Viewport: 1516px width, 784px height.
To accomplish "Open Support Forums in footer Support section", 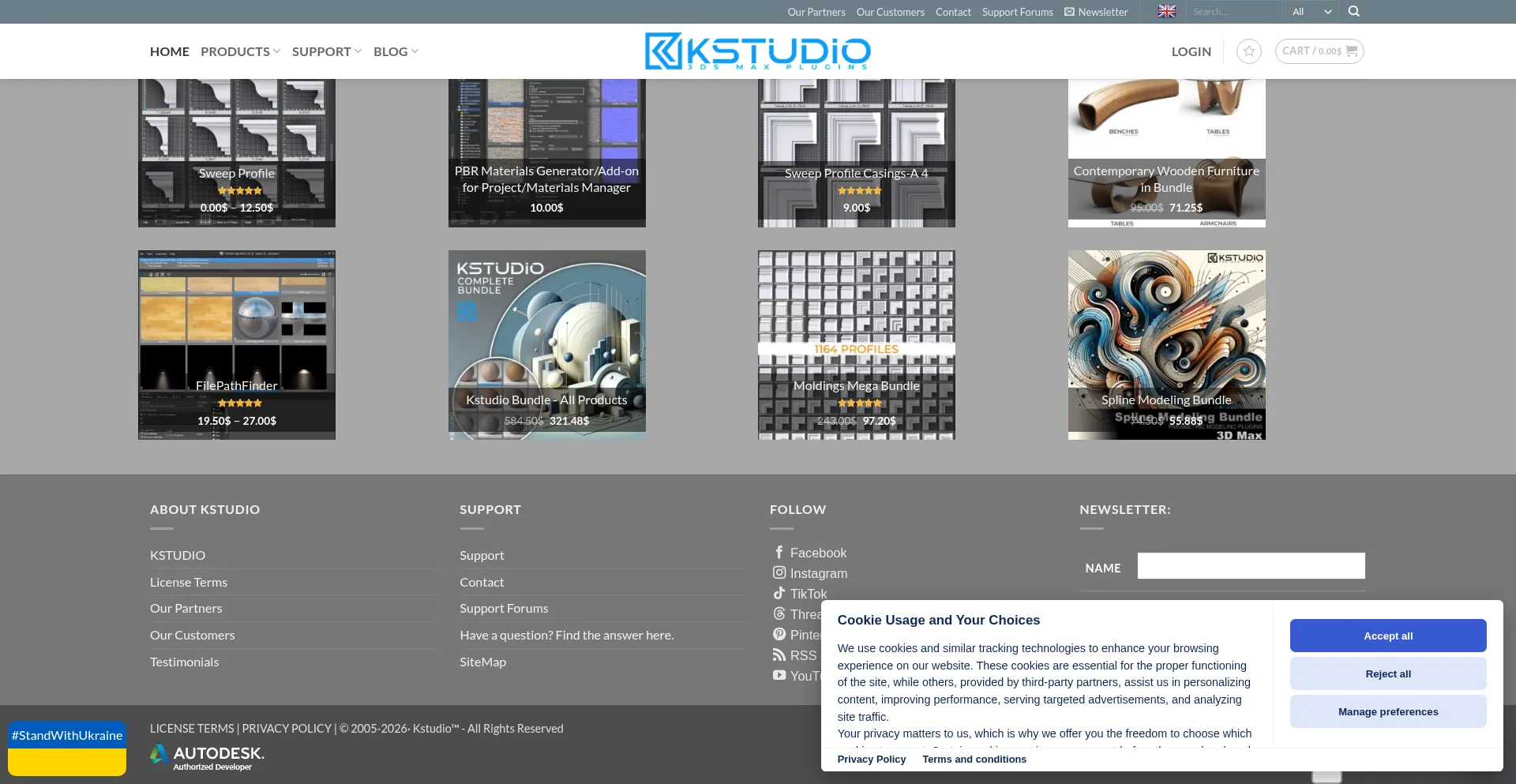I will 504,609.
